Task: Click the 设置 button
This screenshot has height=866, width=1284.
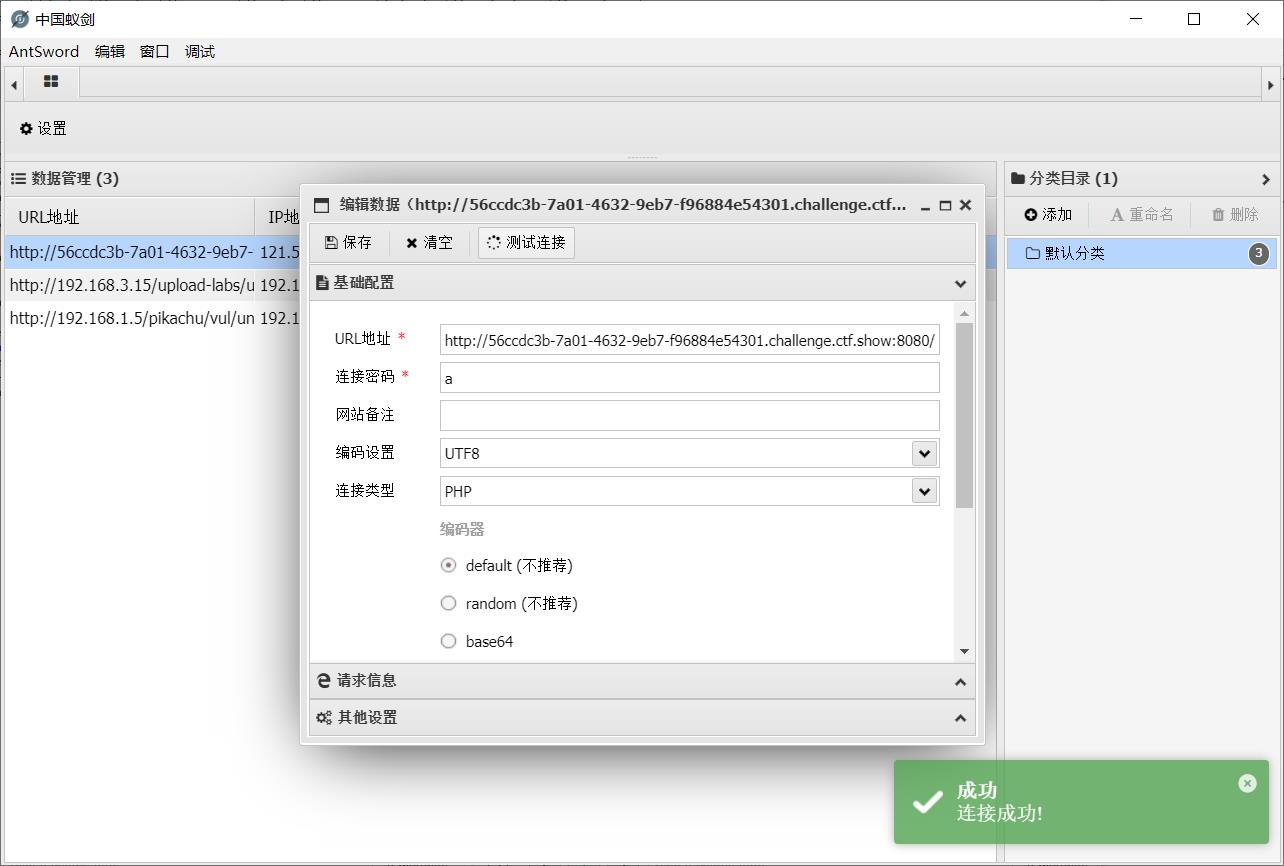Action: pyautogui.click(x=43, y=128)
